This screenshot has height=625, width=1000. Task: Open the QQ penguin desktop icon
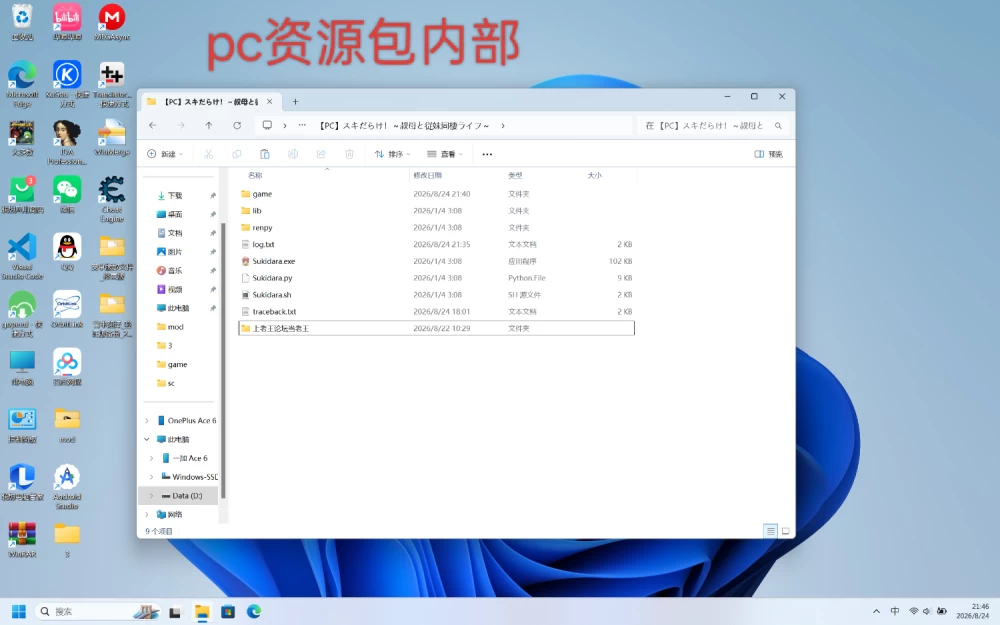[67, 252]
